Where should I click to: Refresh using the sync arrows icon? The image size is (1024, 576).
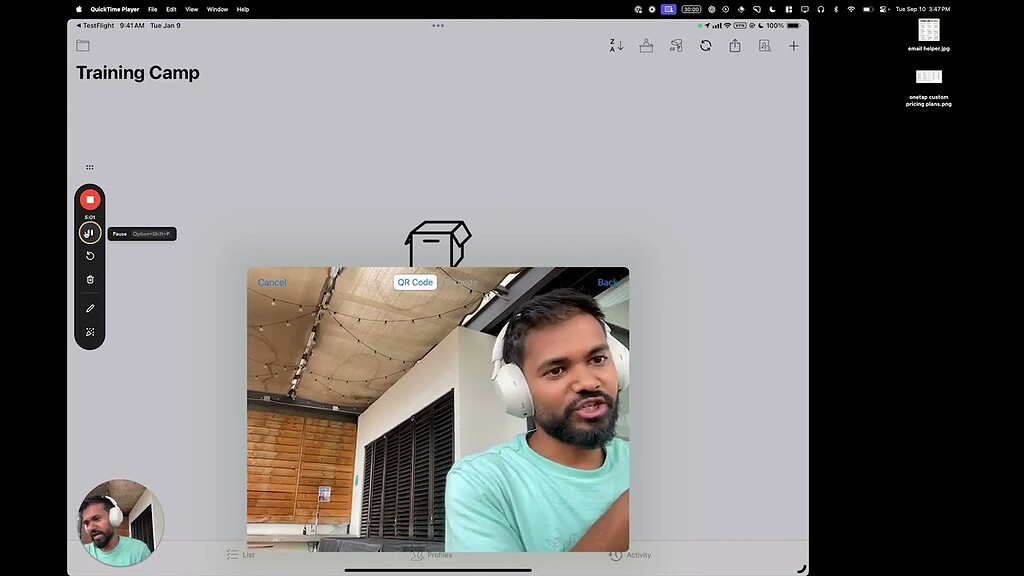[x=705, y=46]
